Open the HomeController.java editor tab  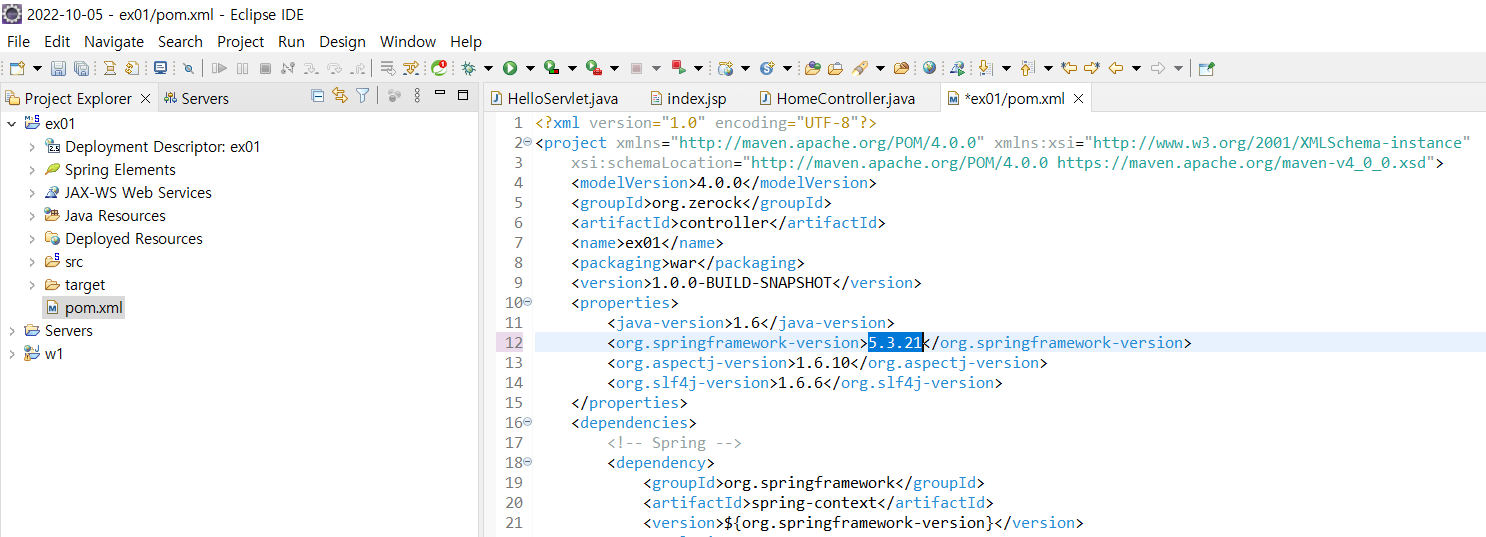(x=836, y=98)
